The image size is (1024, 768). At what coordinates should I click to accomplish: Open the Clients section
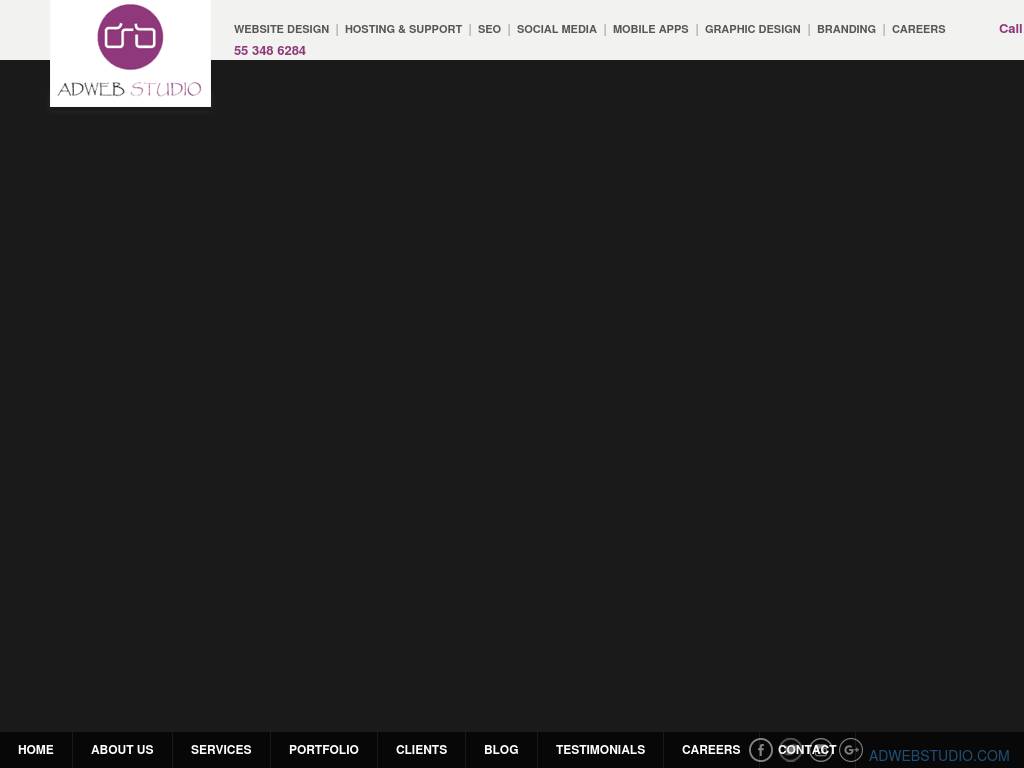[421, 750]
